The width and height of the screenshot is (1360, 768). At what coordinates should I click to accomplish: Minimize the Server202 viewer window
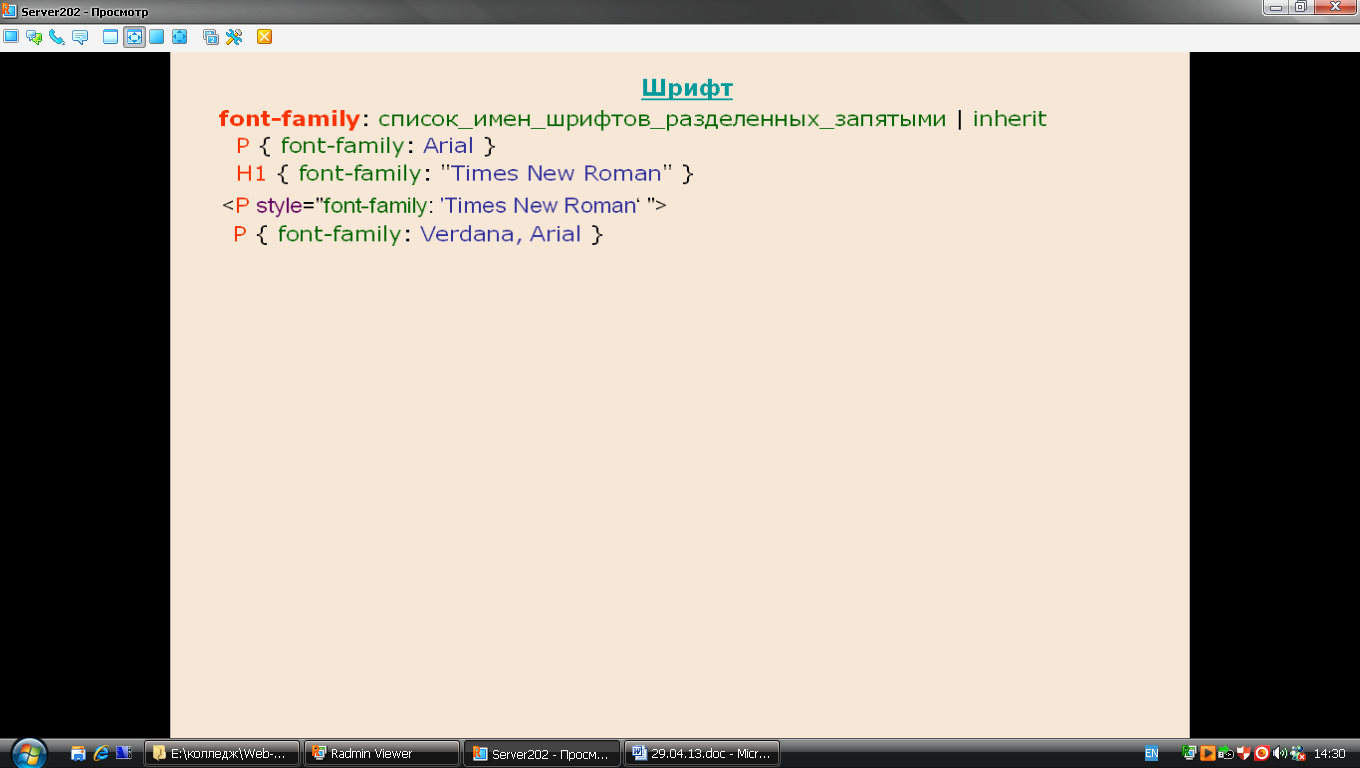[1275, 7]
